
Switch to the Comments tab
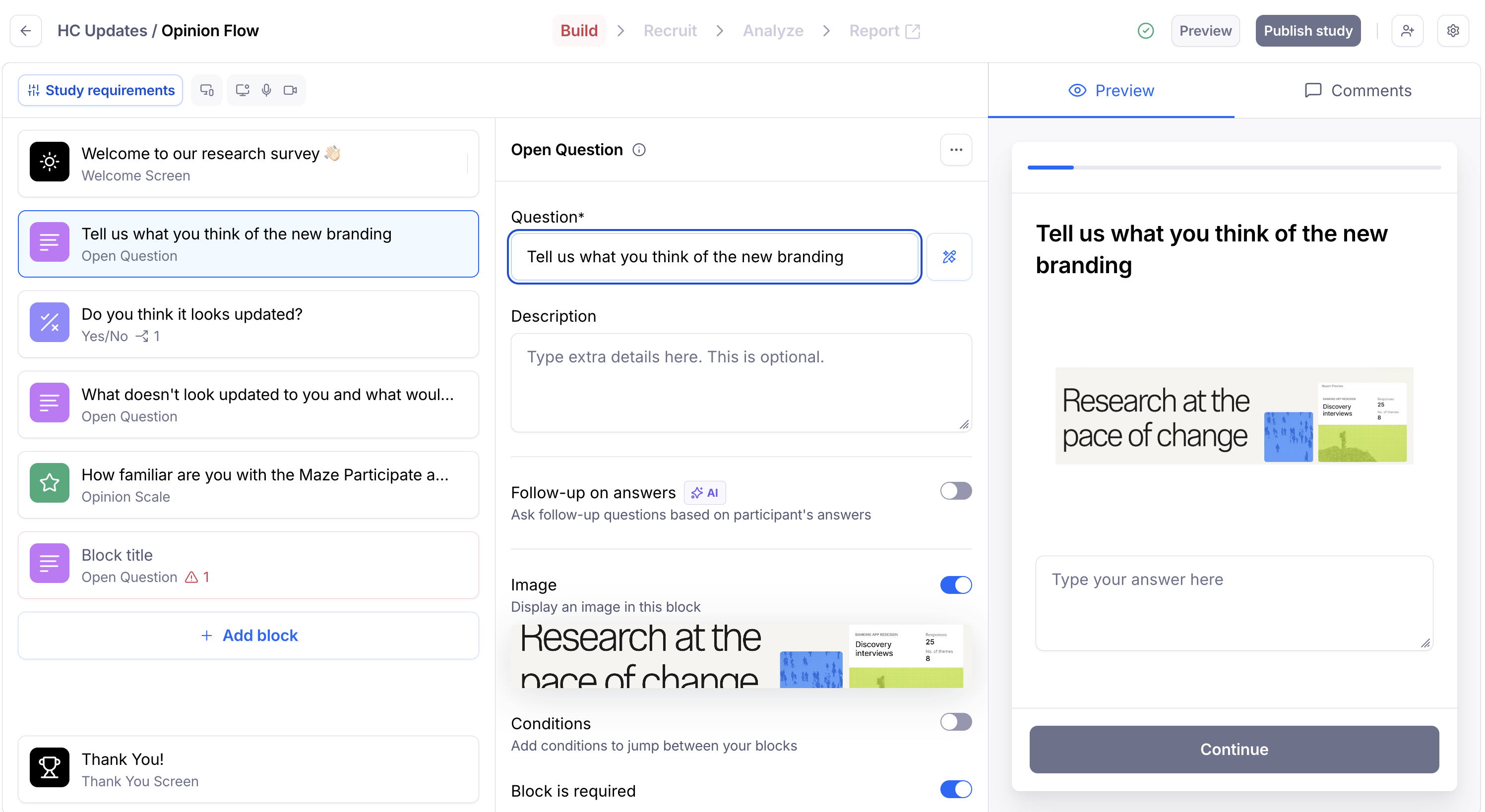point(1358,91)
